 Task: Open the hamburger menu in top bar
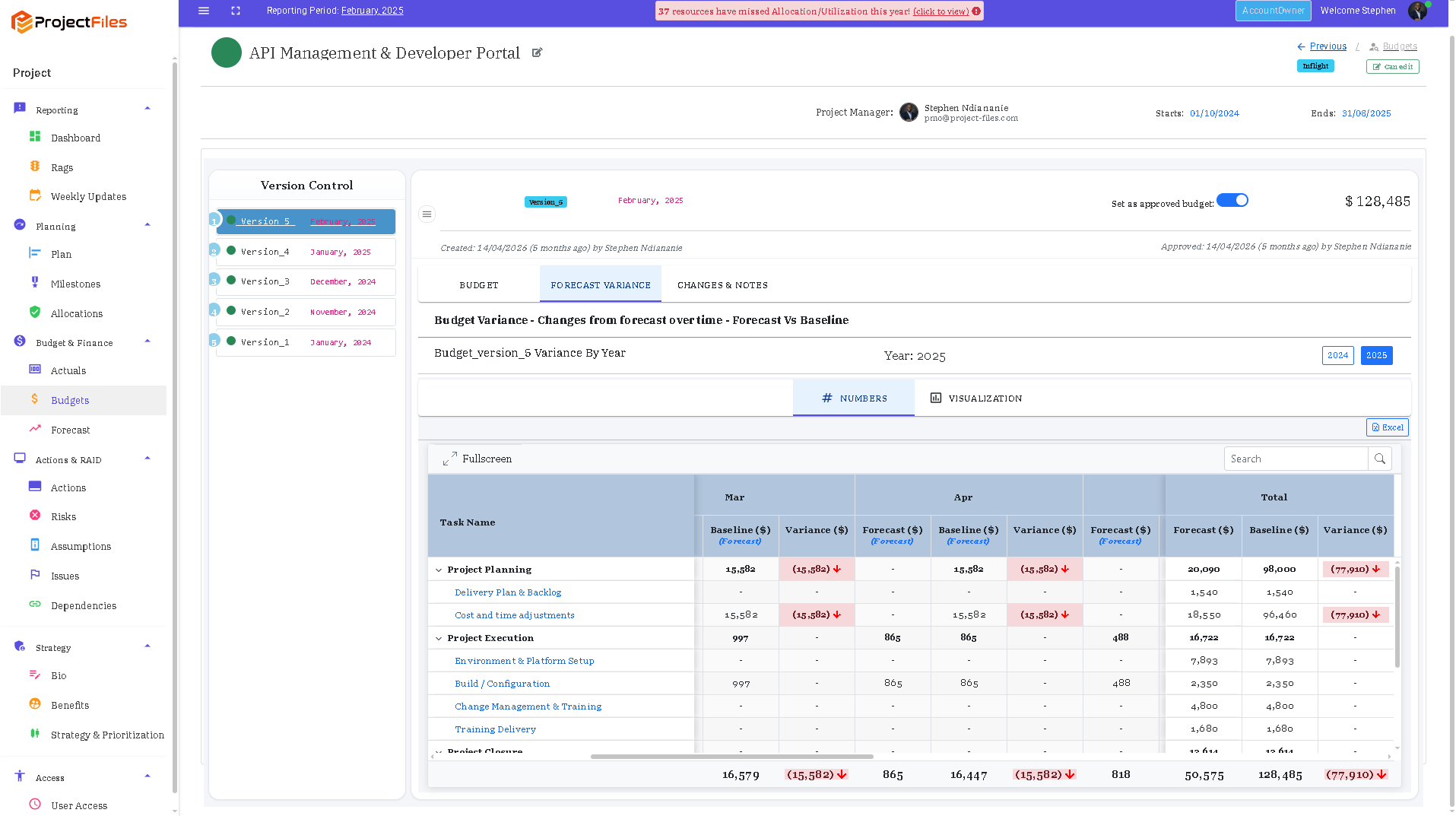(x=204, y=11)
